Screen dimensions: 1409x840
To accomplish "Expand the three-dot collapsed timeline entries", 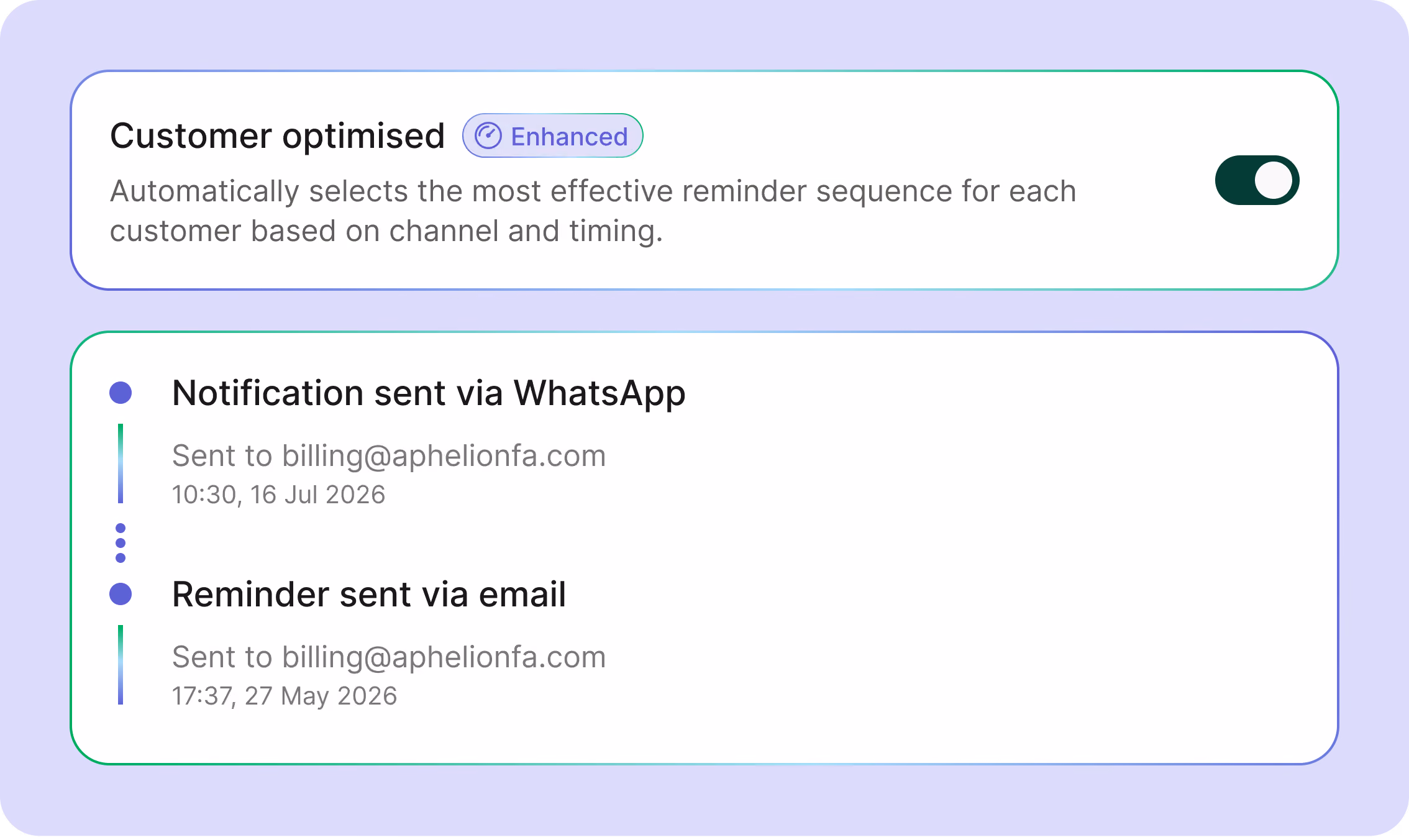I will click(121, 543).
